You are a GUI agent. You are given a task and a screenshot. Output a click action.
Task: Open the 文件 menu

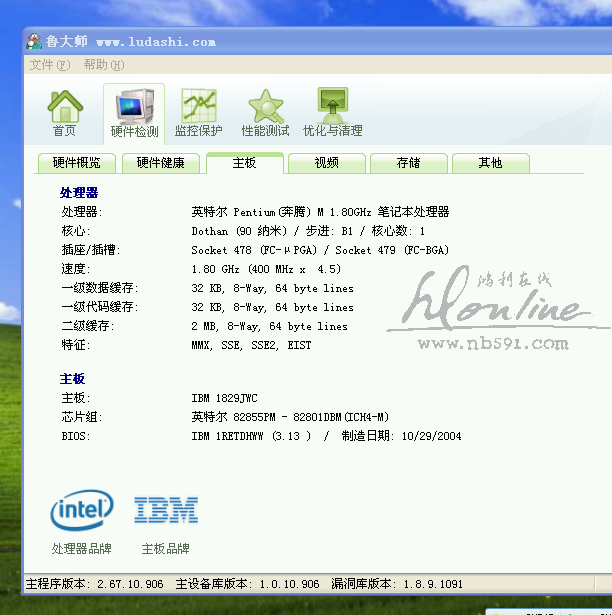[50, 65]
